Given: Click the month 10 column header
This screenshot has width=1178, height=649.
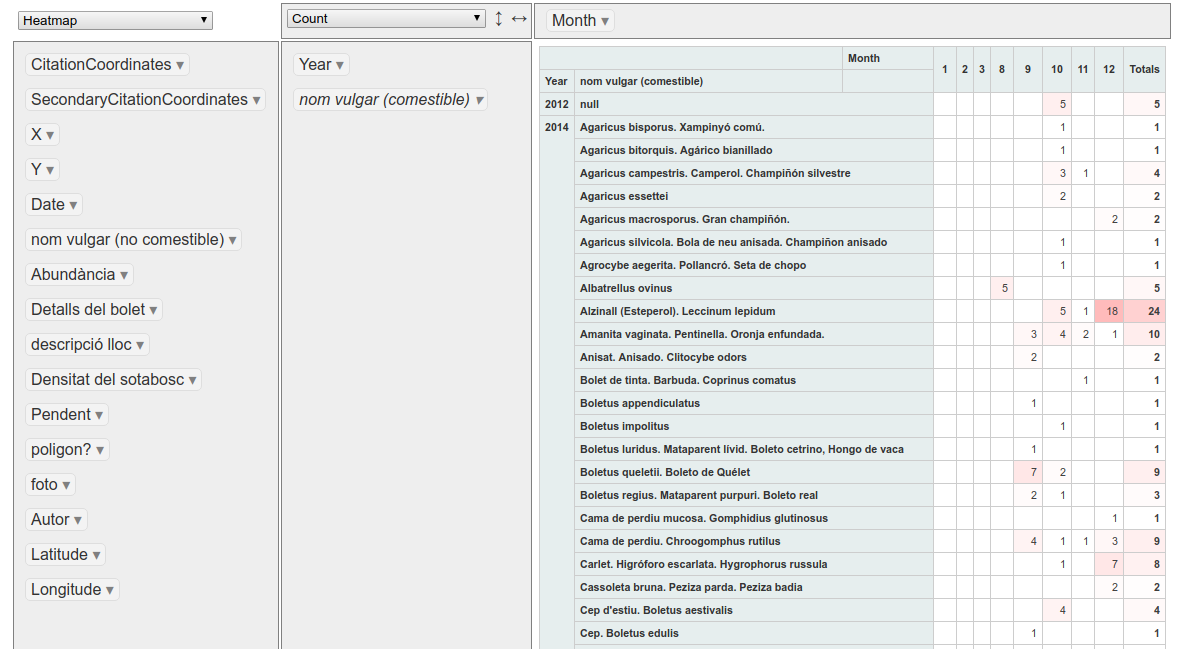Looking at the screenshot, I should pos(1056,69).
